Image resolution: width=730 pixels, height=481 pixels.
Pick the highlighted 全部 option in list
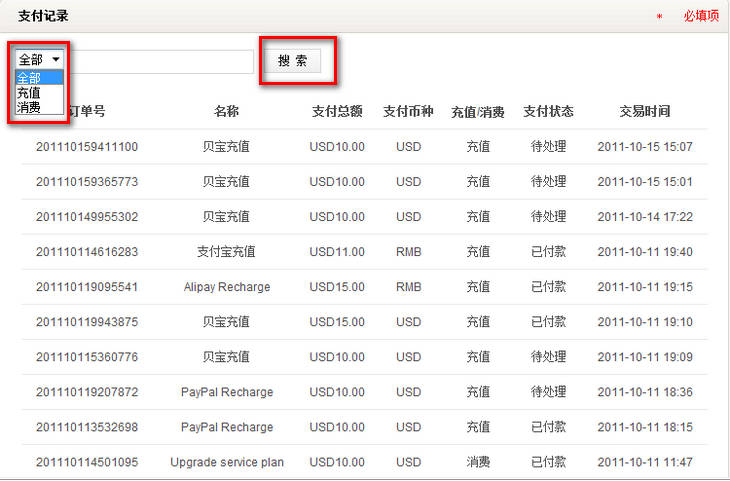[x=30, y=78]
